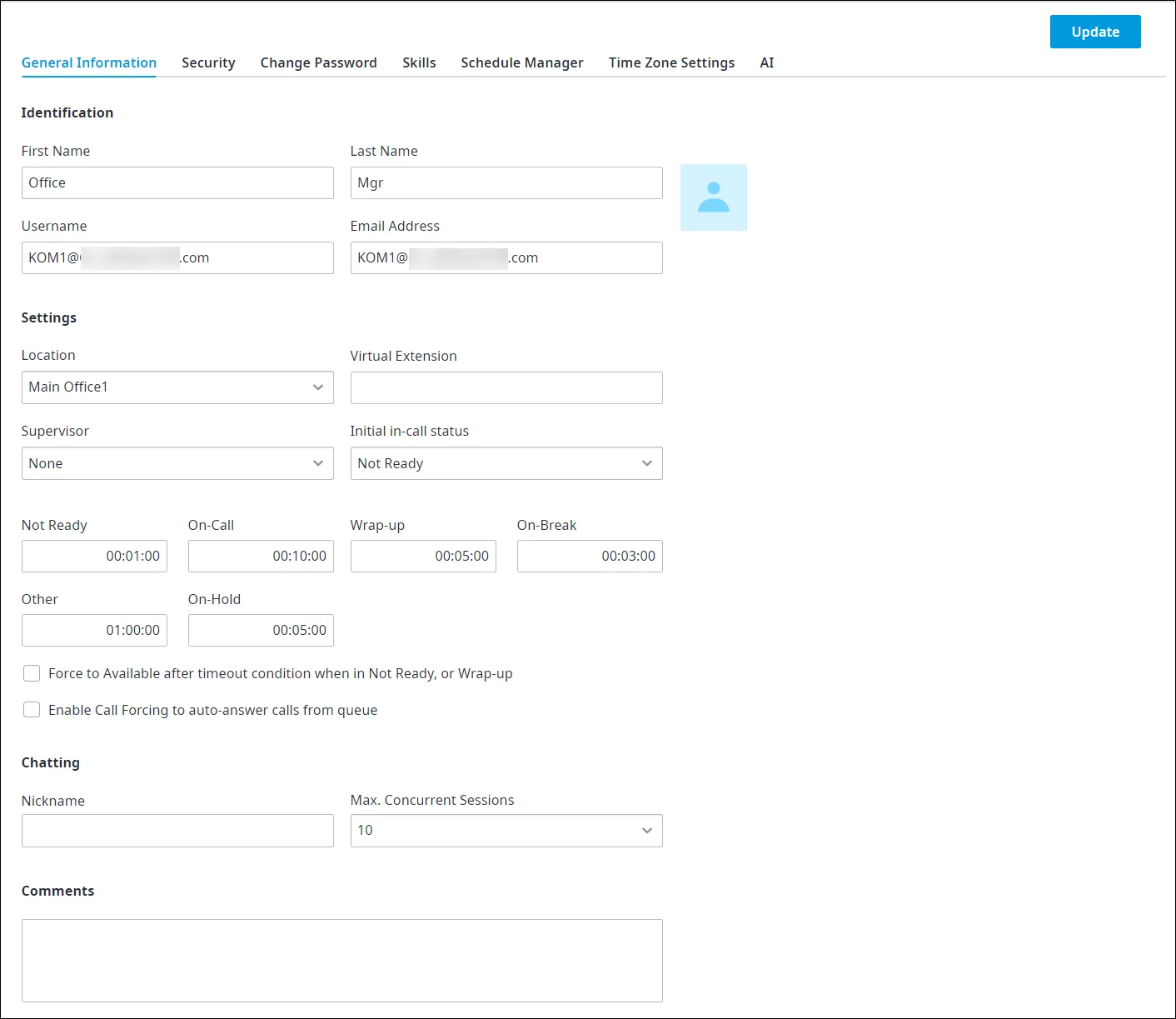Image resolution: width=1176 pixels, height=1019 pixels.
Task: Click the First Name input field
Action: coord(177,183)
